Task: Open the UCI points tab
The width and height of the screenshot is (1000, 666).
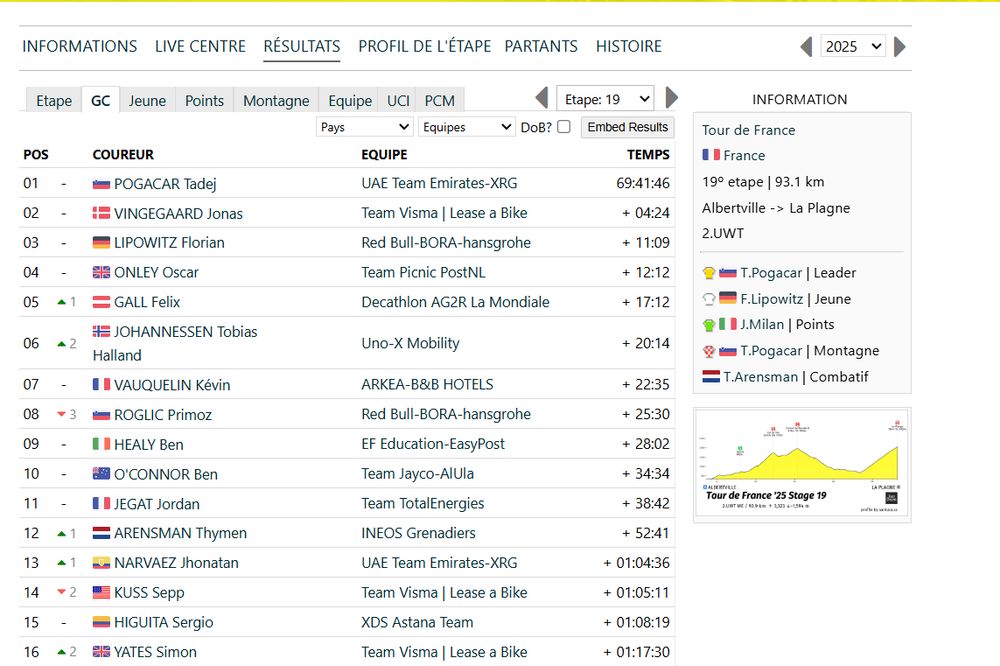Action: [399, 101]
